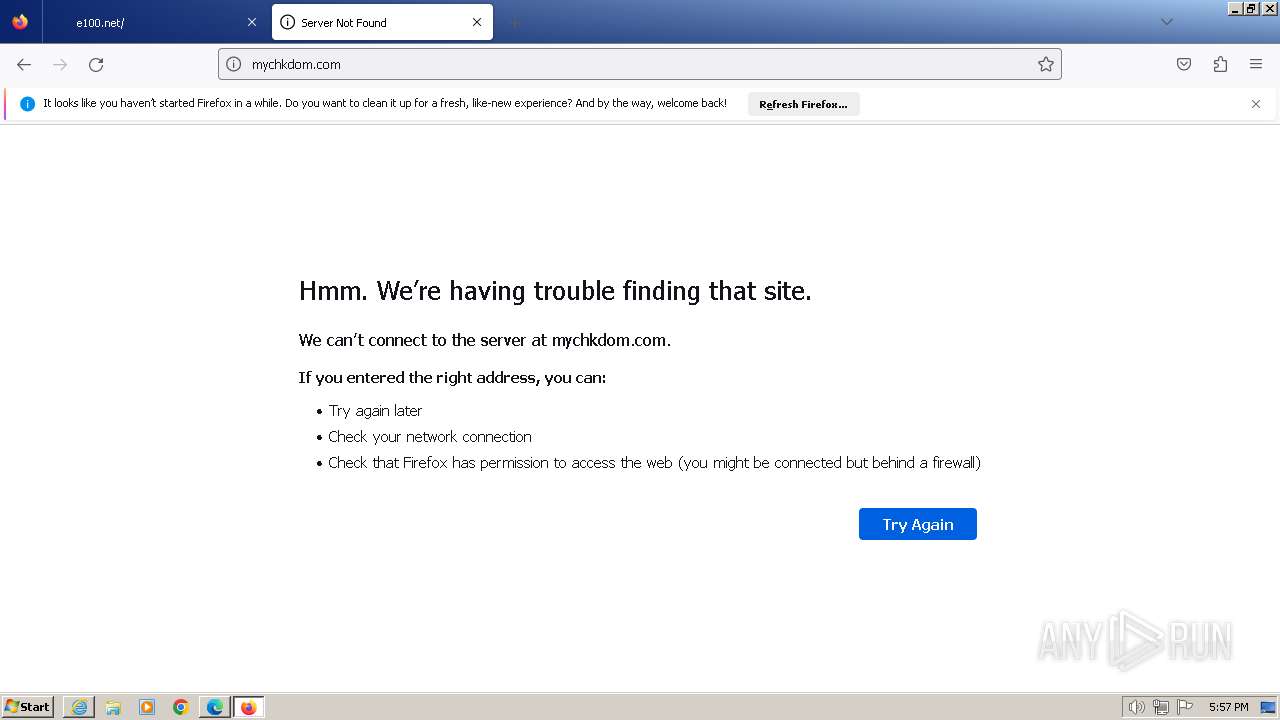Click the Firefox permission firewall bullet text

(654, 463)
